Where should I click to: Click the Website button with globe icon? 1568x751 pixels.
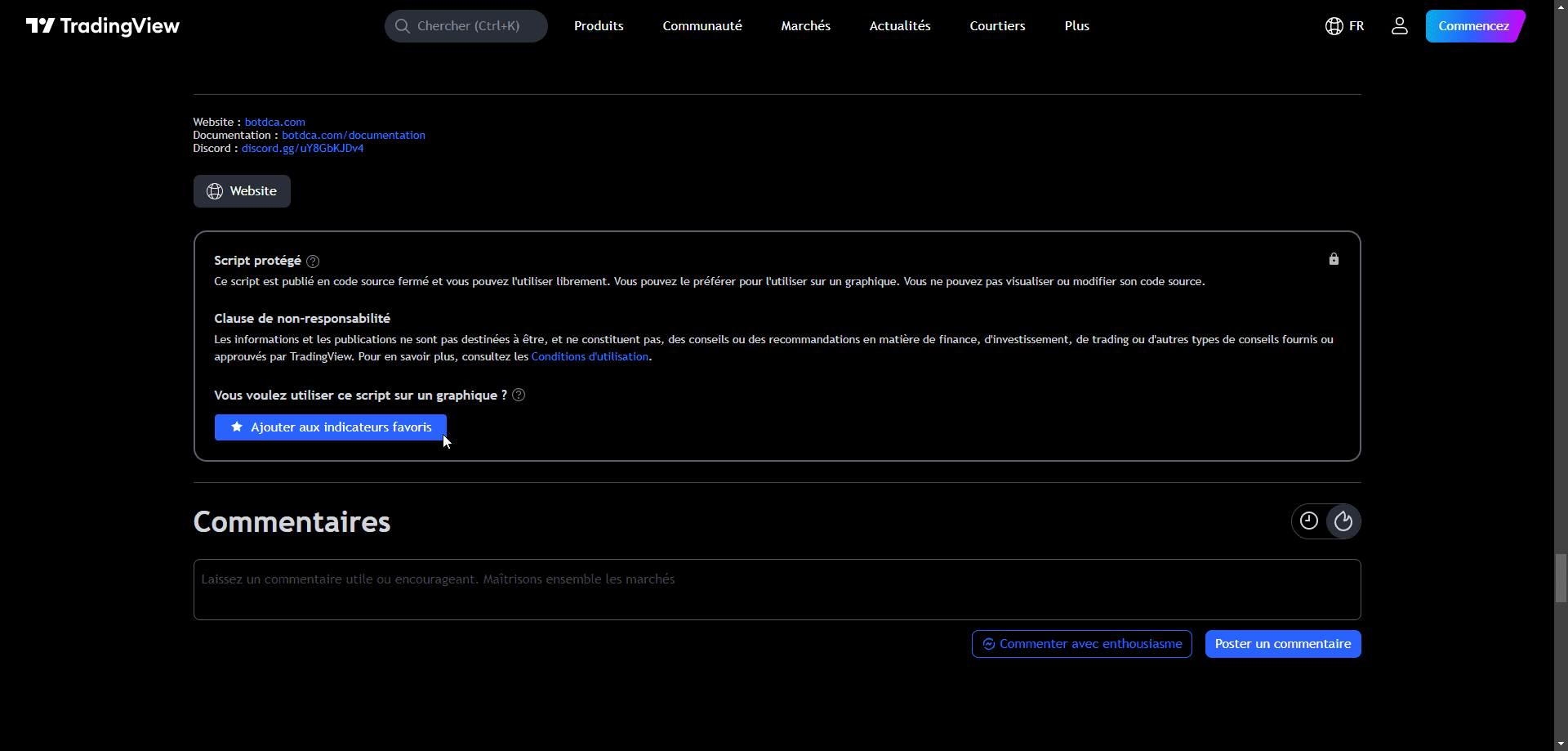coord(242,191)
